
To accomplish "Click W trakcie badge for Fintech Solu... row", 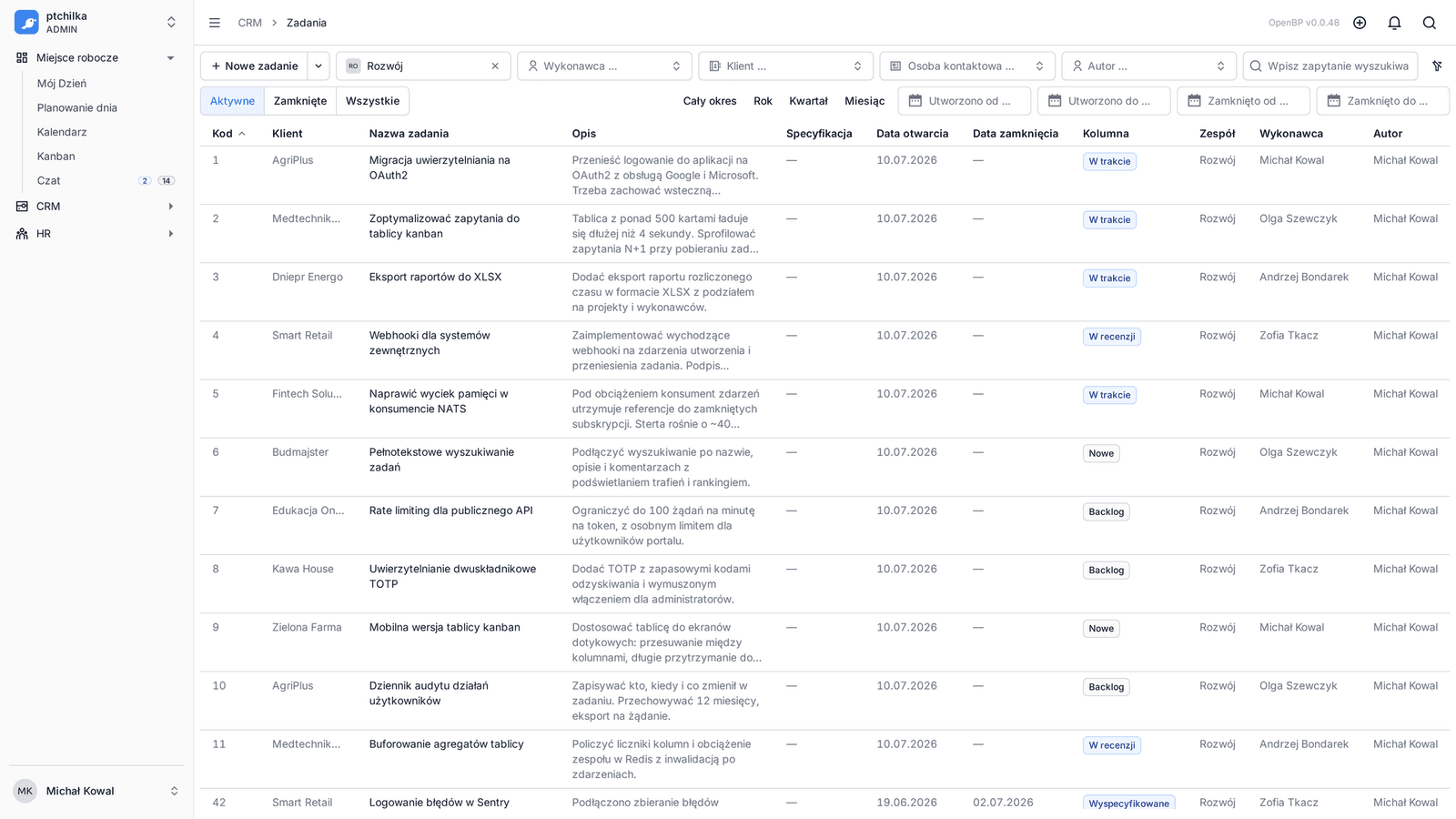I will click(x=1109, y=395).
